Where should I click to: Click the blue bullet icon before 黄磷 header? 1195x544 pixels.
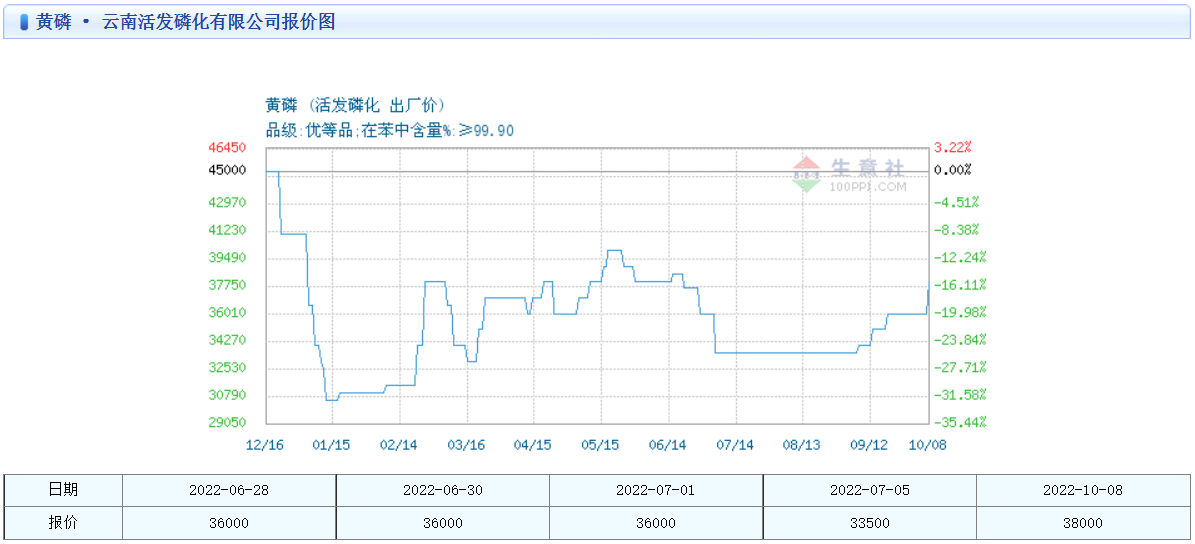coord(24,23)
